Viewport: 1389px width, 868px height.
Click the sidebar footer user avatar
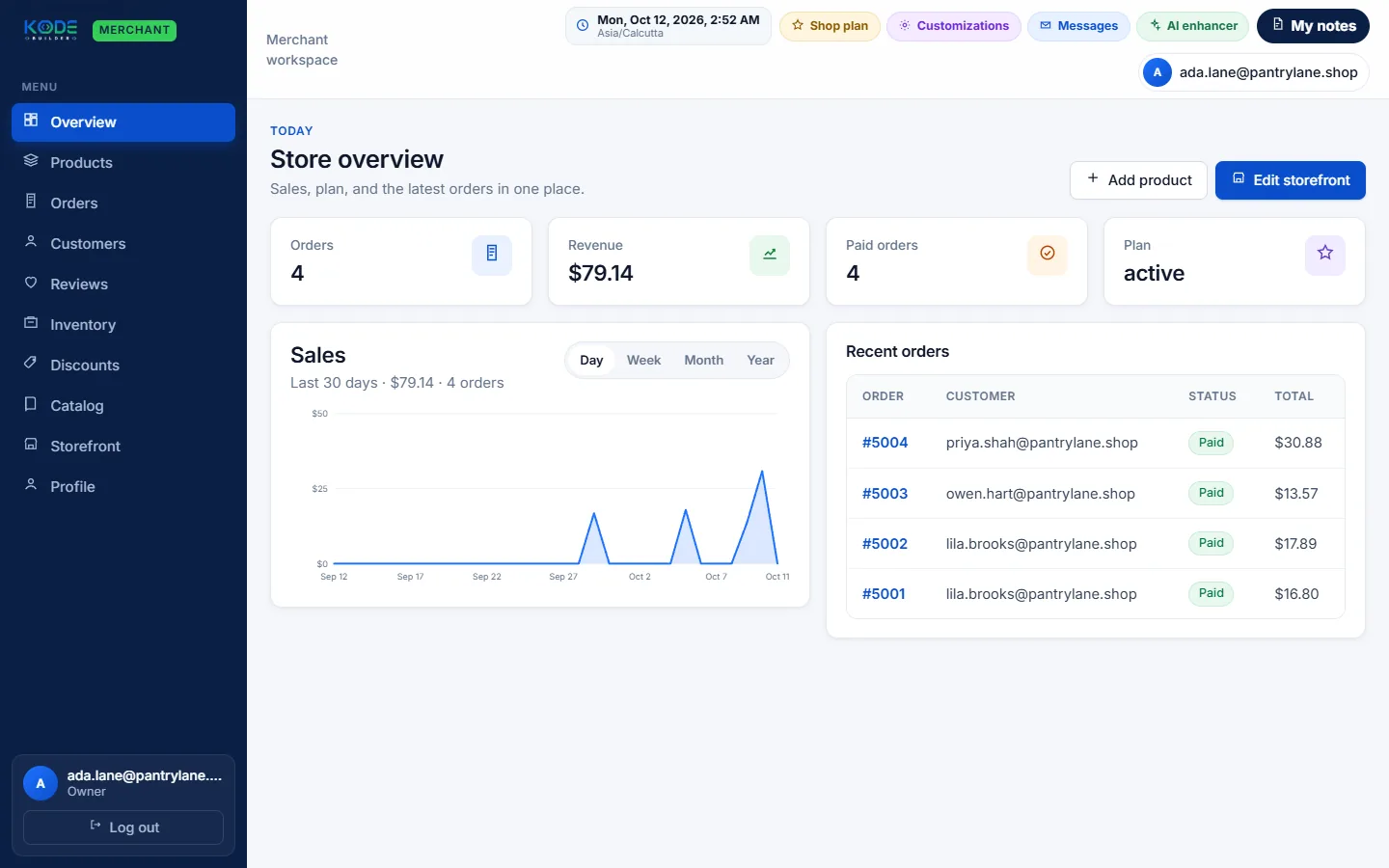[x=41, y=783]
